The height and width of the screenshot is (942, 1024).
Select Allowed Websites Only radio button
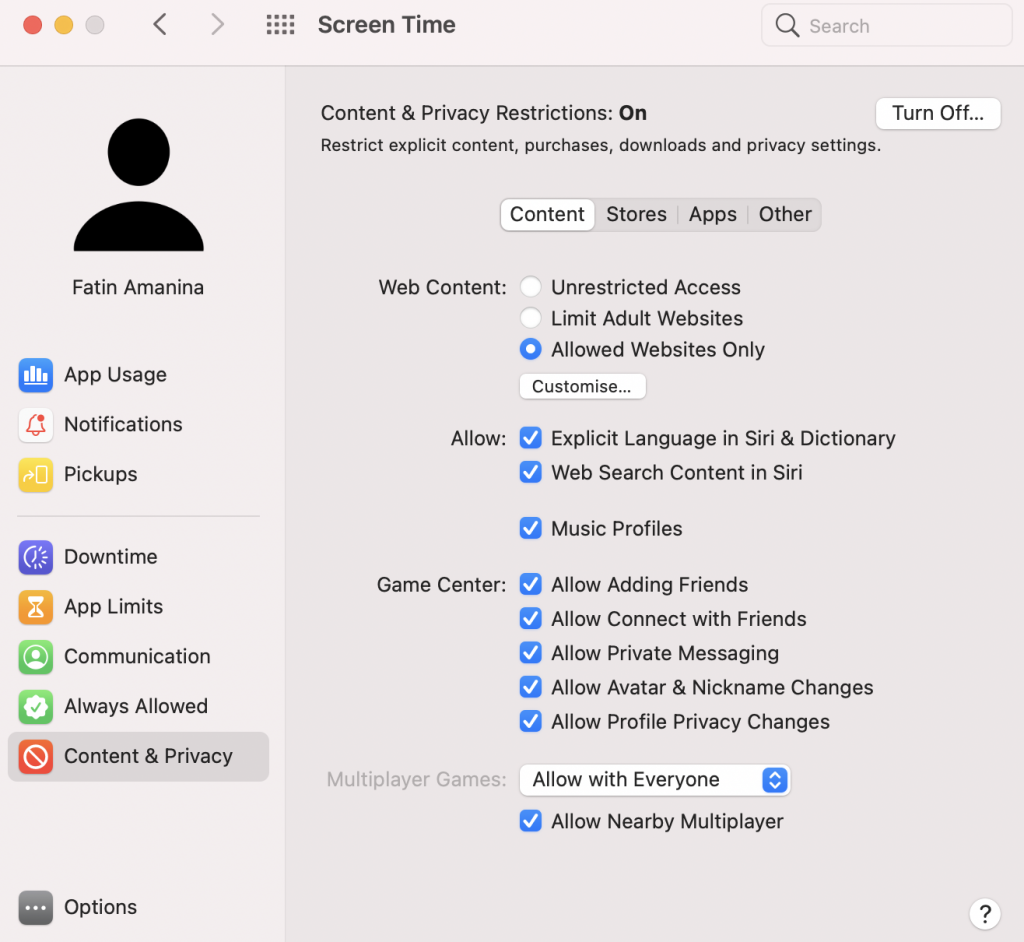coord(530,349)
